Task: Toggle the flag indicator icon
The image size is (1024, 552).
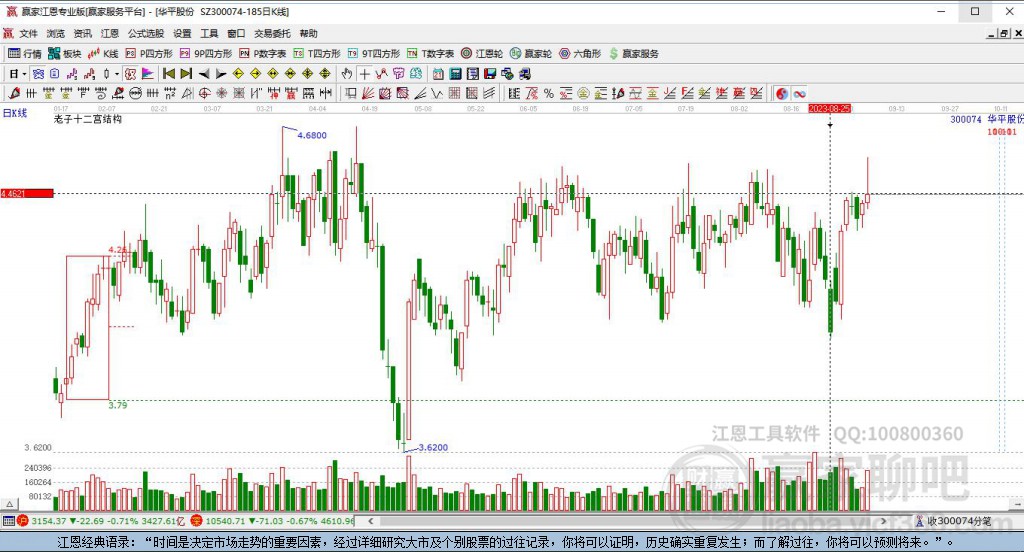Action: (x=147, y=74)
